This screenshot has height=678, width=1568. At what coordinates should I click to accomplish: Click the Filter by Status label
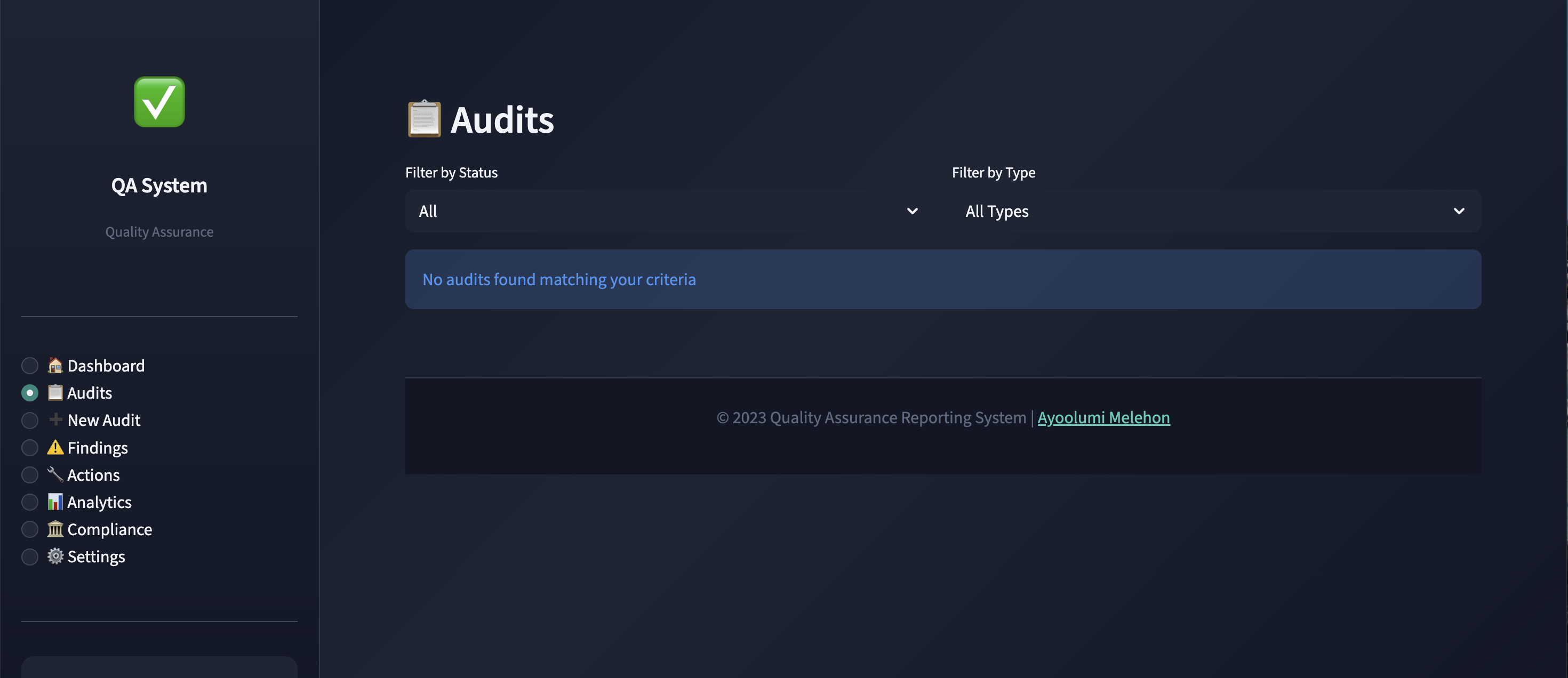coord(452,173)
